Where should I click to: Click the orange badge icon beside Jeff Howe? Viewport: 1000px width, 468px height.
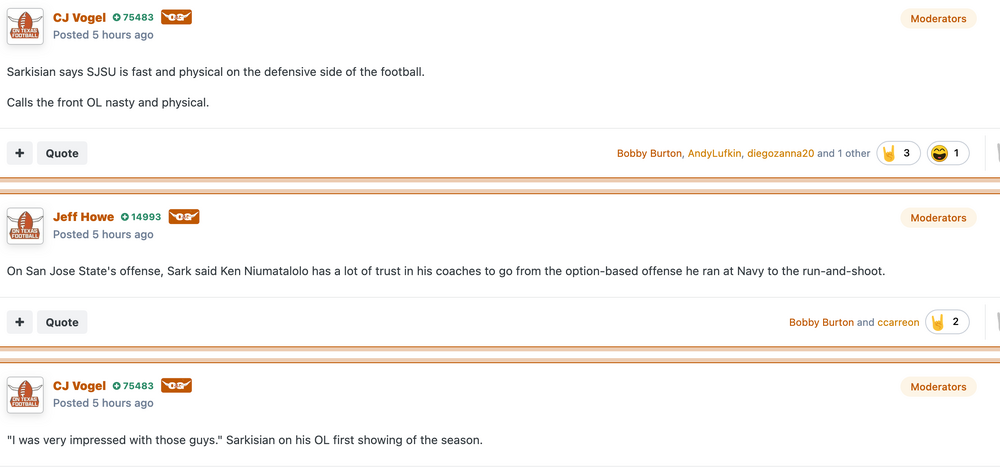point(184,217)
